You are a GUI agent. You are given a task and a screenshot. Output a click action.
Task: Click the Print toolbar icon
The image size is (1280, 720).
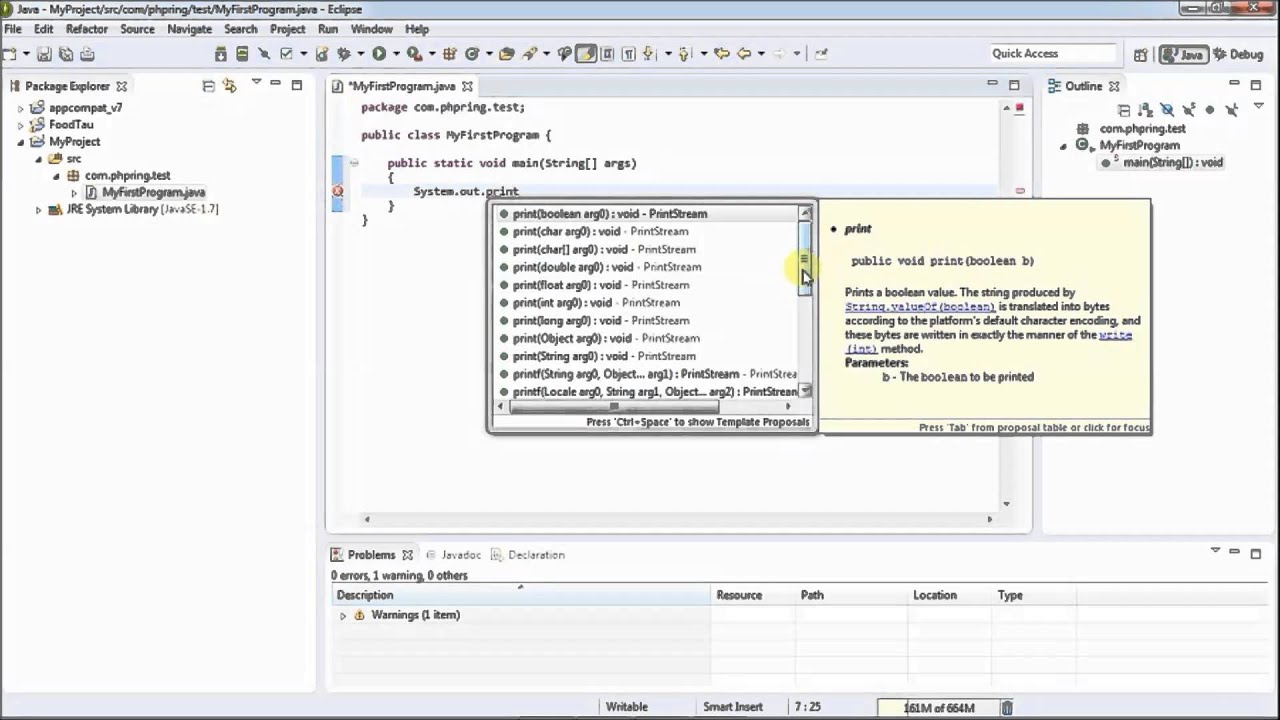[87, 54]
